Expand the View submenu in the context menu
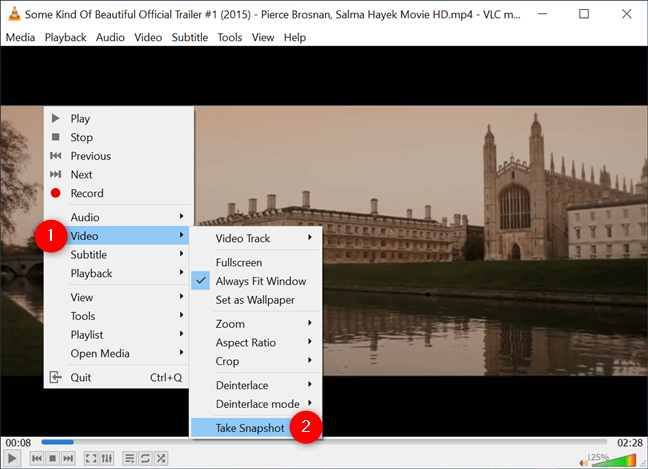648x469 pixels. click(x=119, y=297)
